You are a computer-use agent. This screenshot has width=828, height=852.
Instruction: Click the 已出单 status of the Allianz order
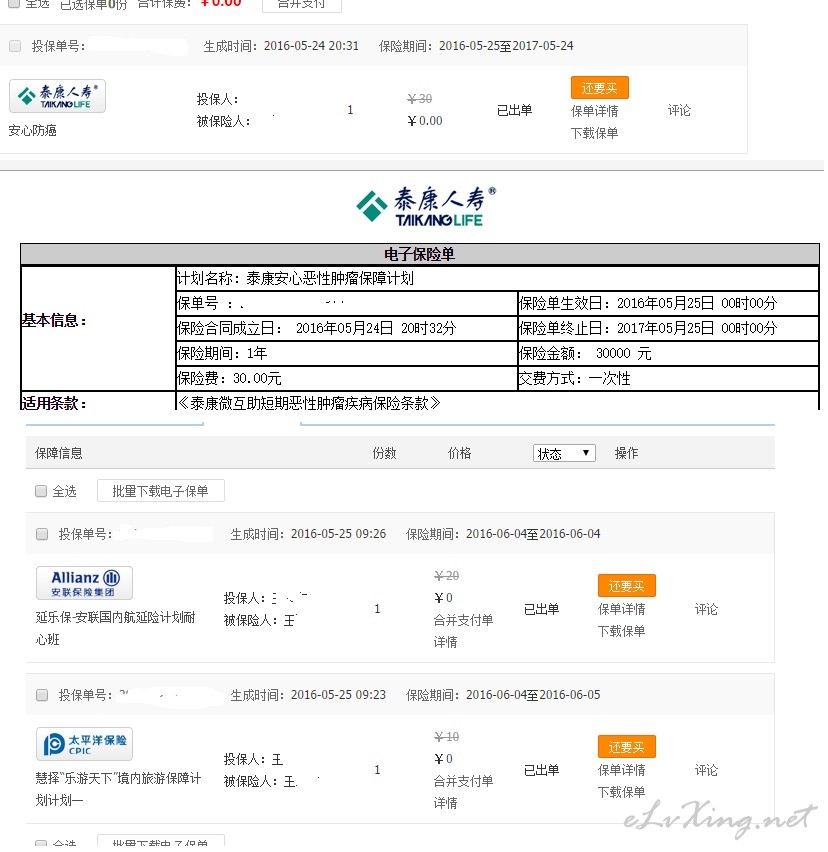pyautogui.click(x=542, y=609)
